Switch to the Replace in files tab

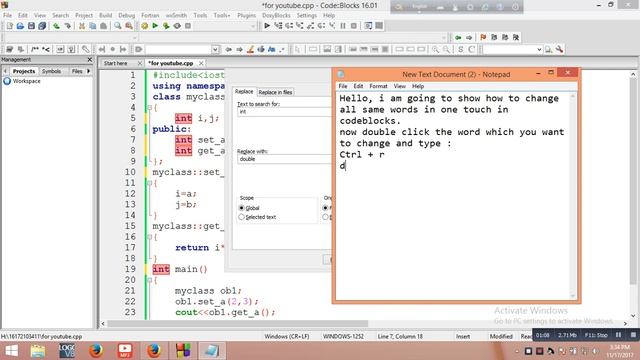point(275,92)
